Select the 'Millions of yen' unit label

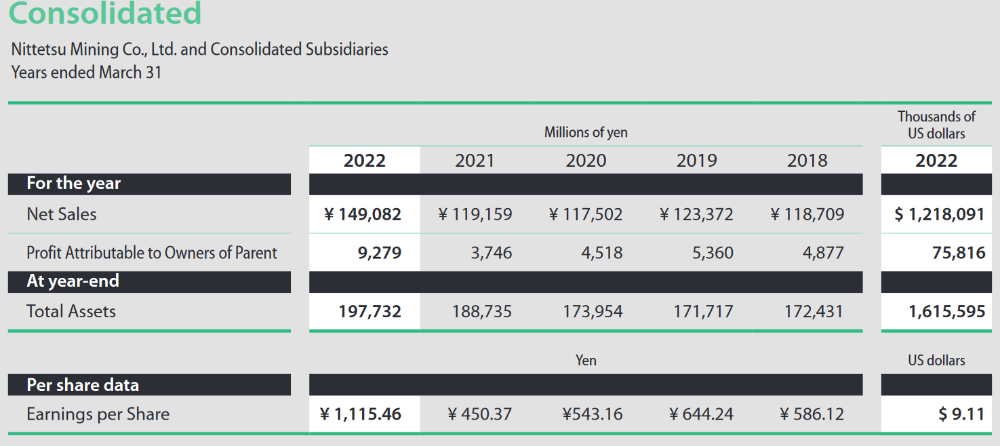pyautogui.click(x=585, y=132)
